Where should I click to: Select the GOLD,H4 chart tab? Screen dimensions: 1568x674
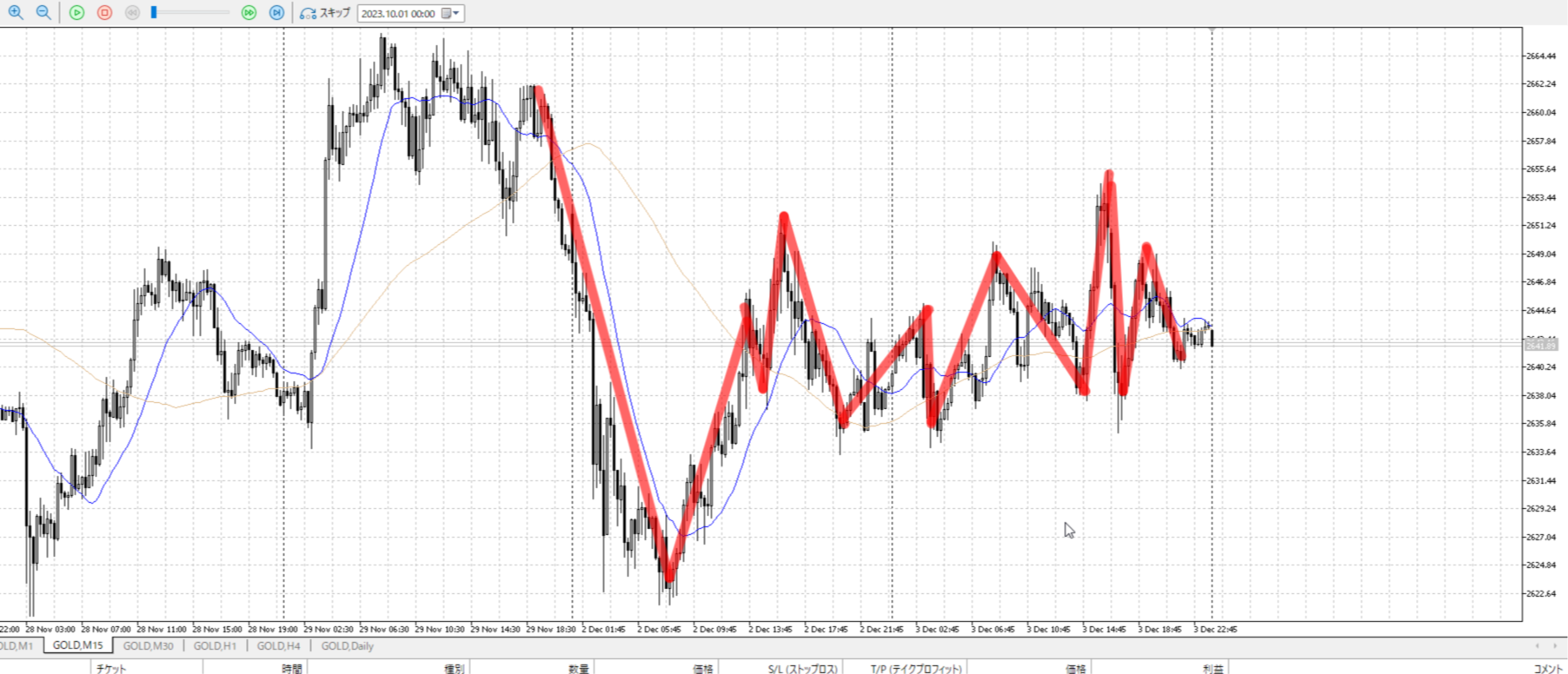pyautogui.click(x=278, y=646)
